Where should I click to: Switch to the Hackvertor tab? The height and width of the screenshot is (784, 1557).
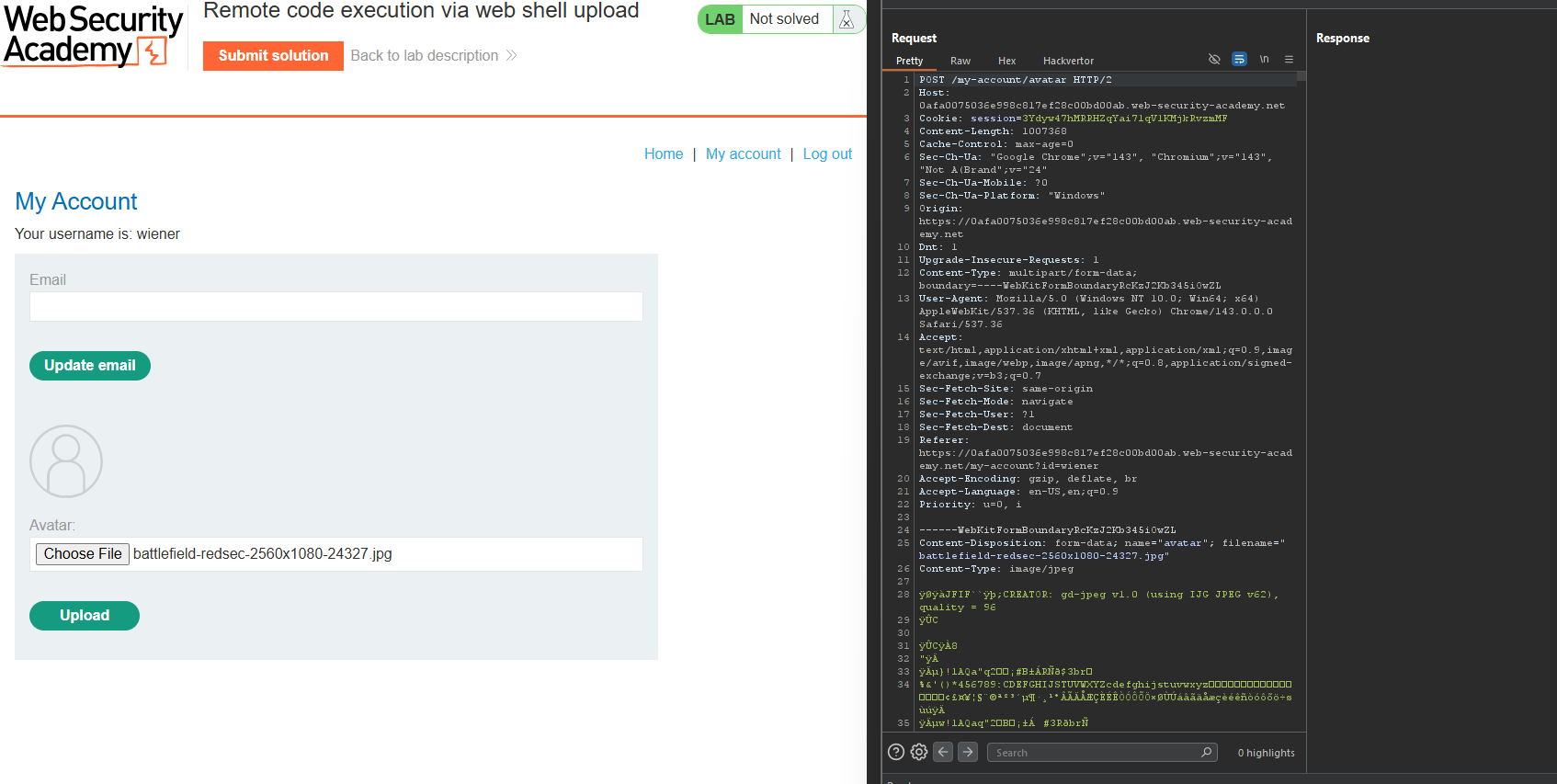point(1068,61)
